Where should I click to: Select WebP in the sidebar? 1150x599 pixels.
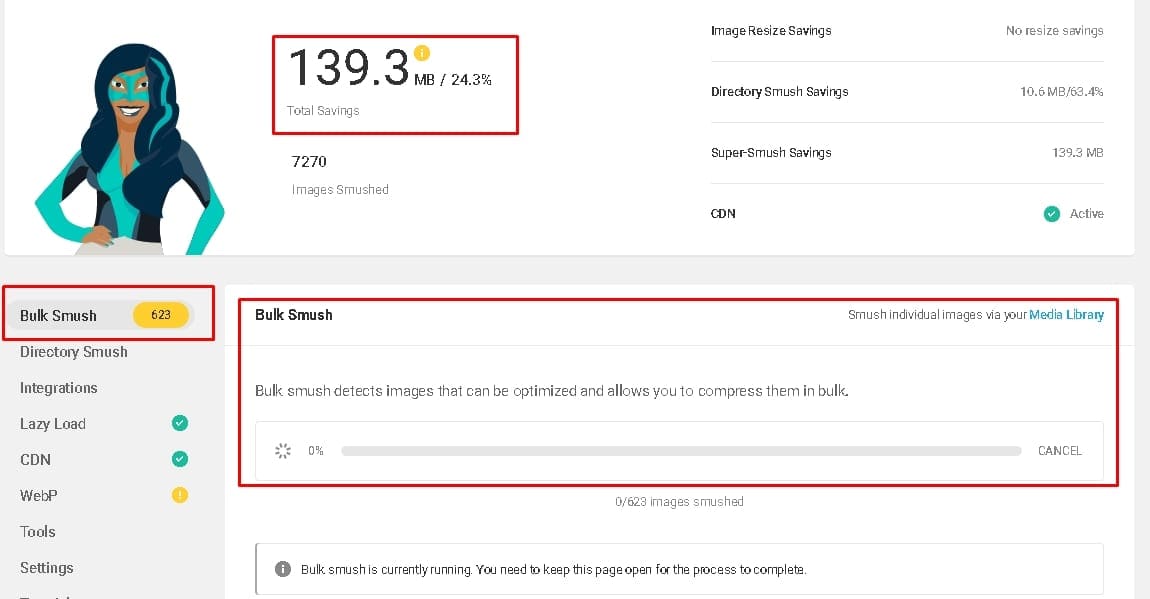pos(38,496)
